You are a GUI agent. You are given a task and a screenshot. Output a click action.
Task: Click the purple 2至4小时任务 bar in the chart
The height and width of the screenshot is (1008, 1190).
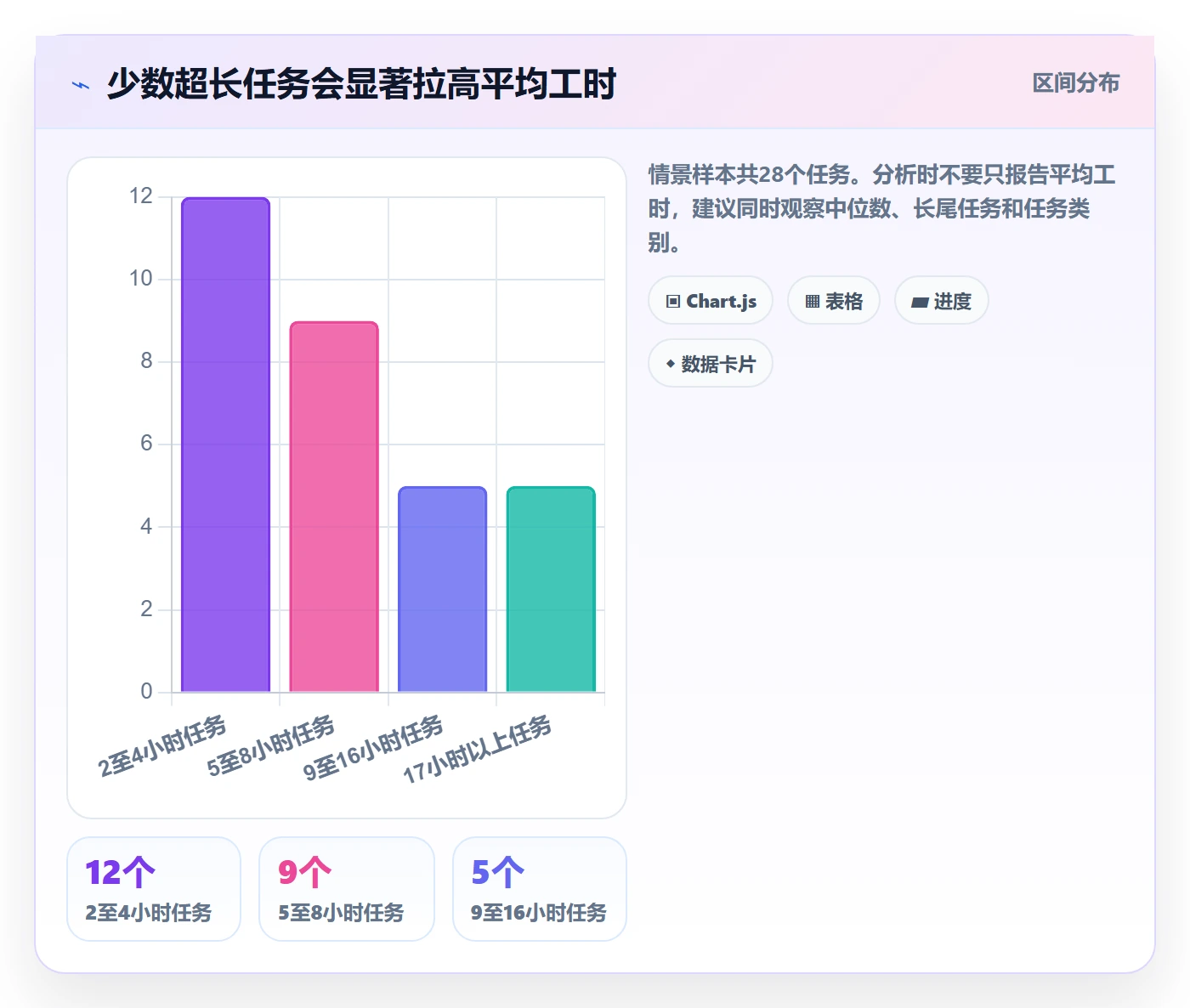coord(225,445)
